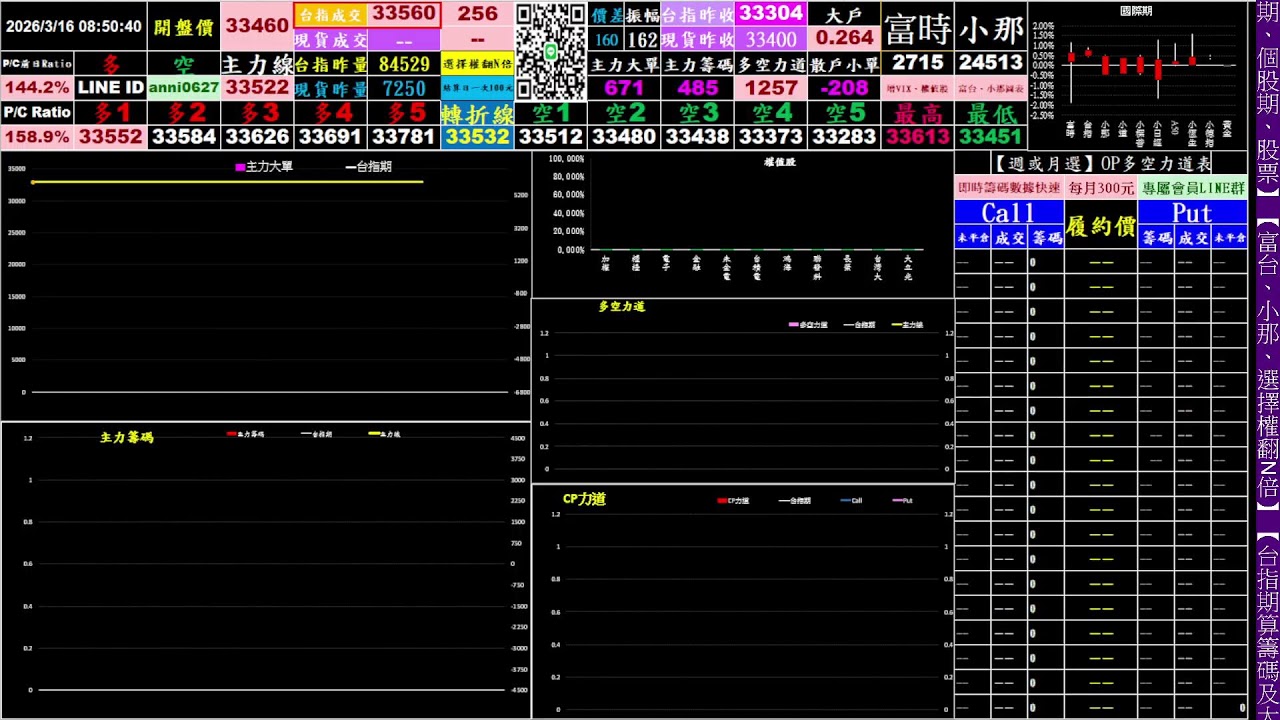Open the 富台、小那圖表 link cell
Viewport: 1280px width, 720px height.
pyautogui.click(x=991, y=88)
